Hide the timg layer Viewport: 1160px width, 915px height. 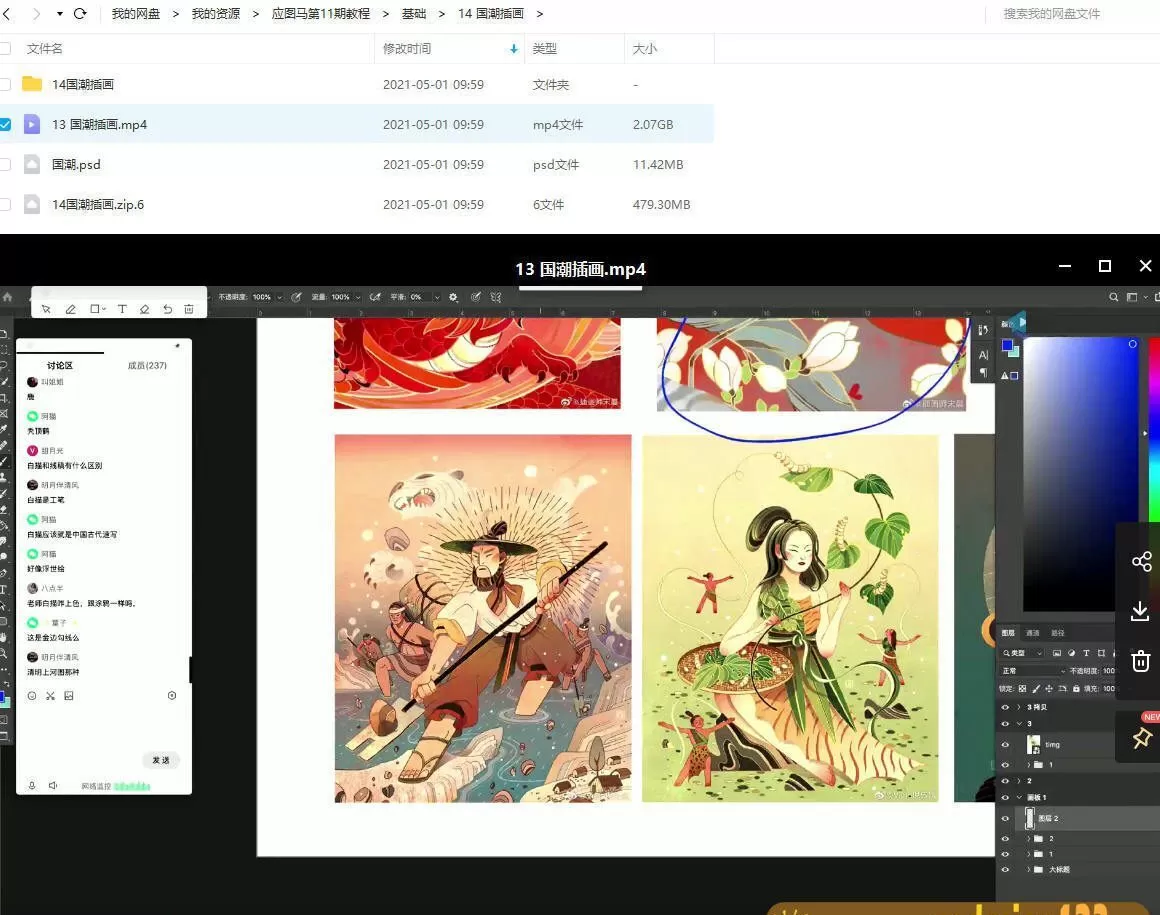pyautogui.click(x=1005, y=744)
